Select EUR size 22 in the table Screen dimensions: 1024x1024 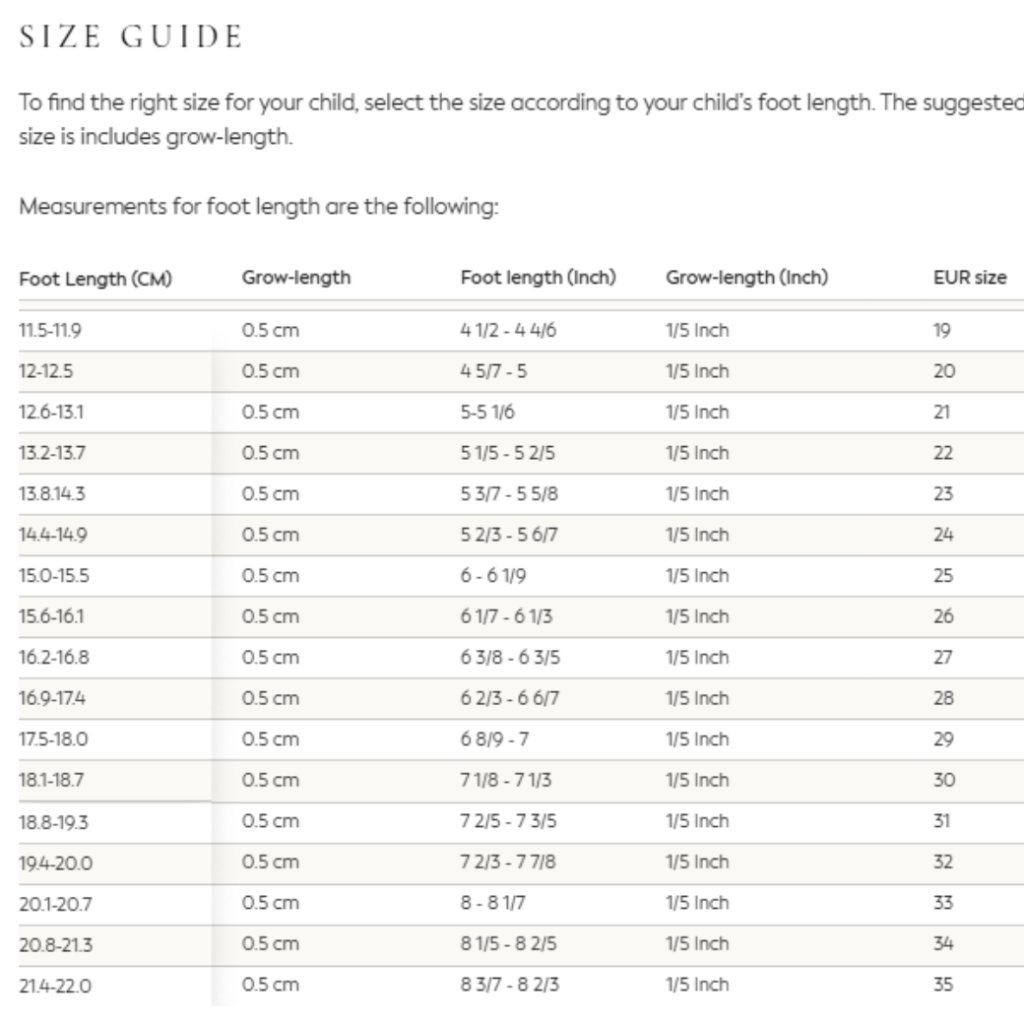[x=943, y=453]
